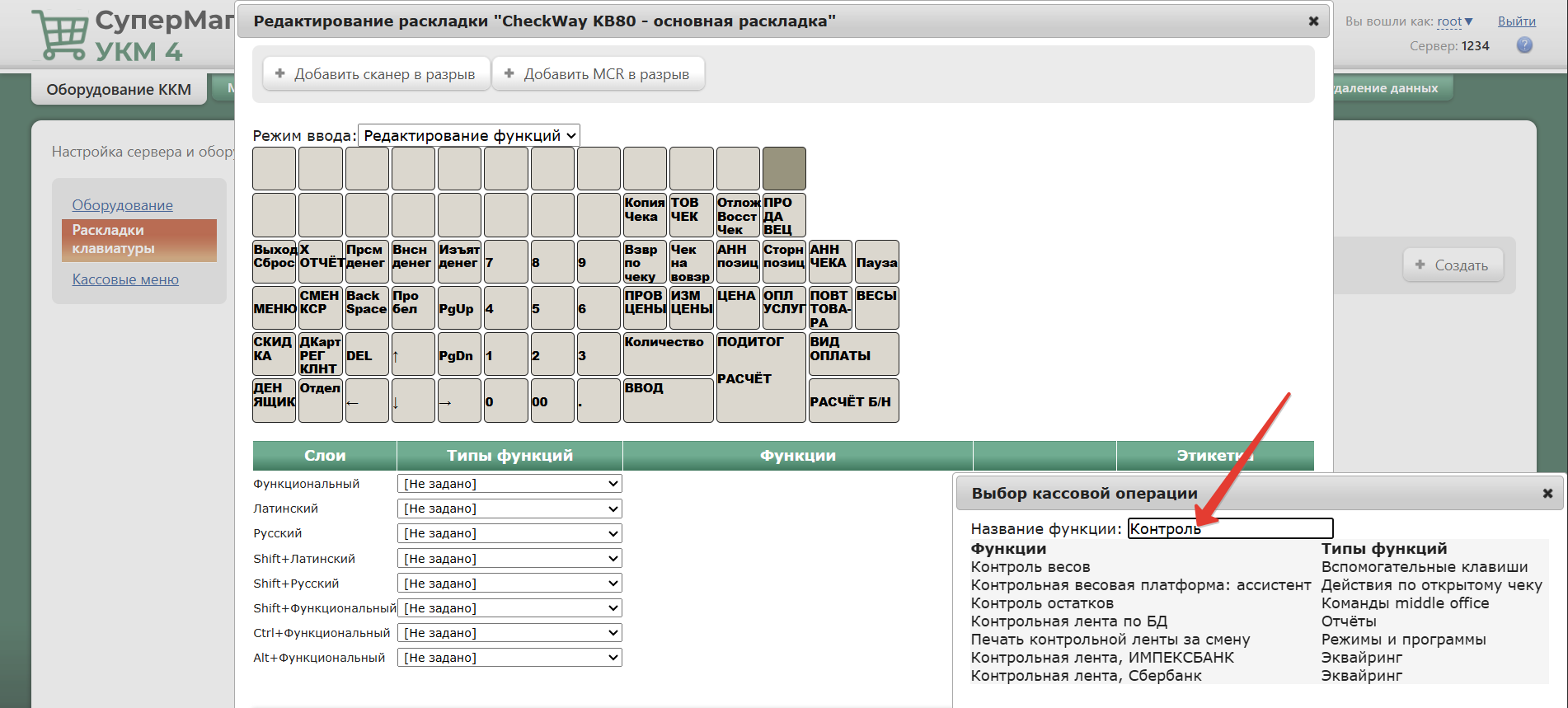This screenshot has height=708, width=1568.
Task: Click Добавить сканер в разрыв button
Action: click(376, 74)
